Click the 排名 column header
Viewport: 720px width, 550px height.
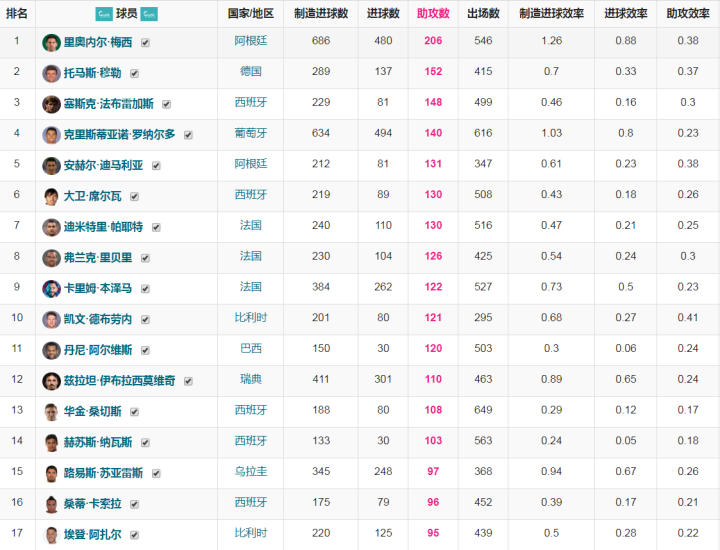[17, 14]
